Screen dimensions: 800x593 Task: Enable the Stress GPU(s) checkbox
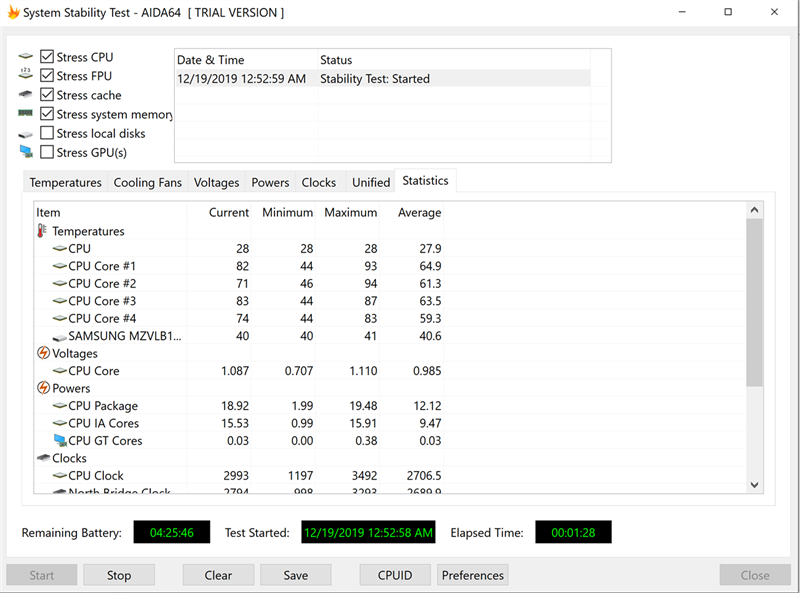click(47, 152)
